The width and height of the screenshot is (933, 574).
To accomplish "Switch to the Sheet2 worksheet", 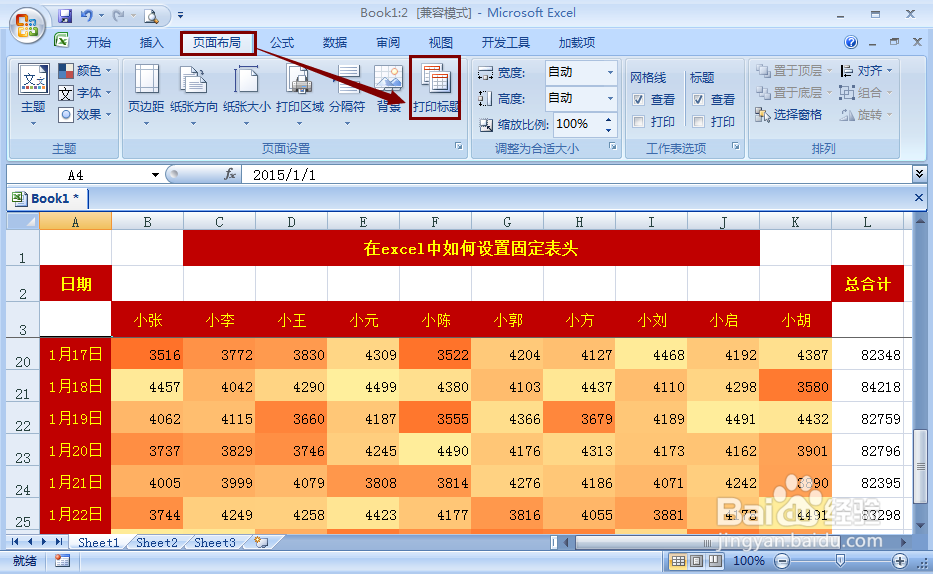I will click(156, 542).
